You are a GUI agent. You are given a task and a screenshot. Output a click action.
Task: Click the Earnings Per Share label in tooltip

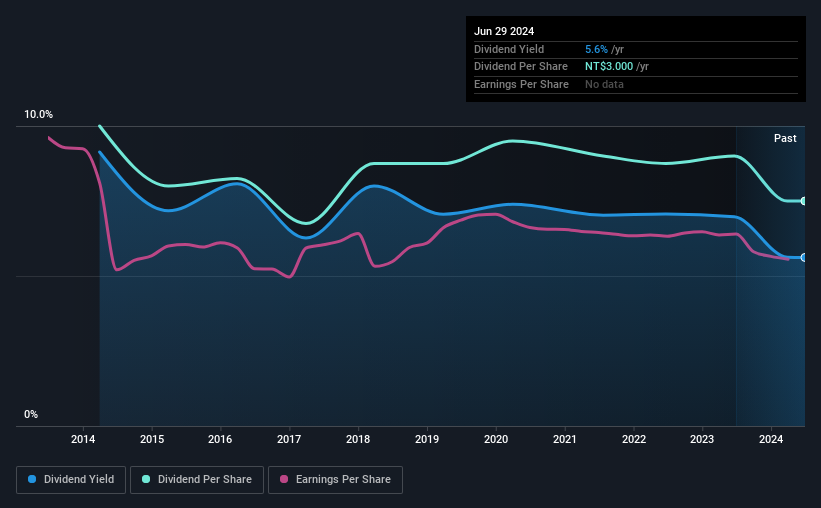[x=521, y=84]
